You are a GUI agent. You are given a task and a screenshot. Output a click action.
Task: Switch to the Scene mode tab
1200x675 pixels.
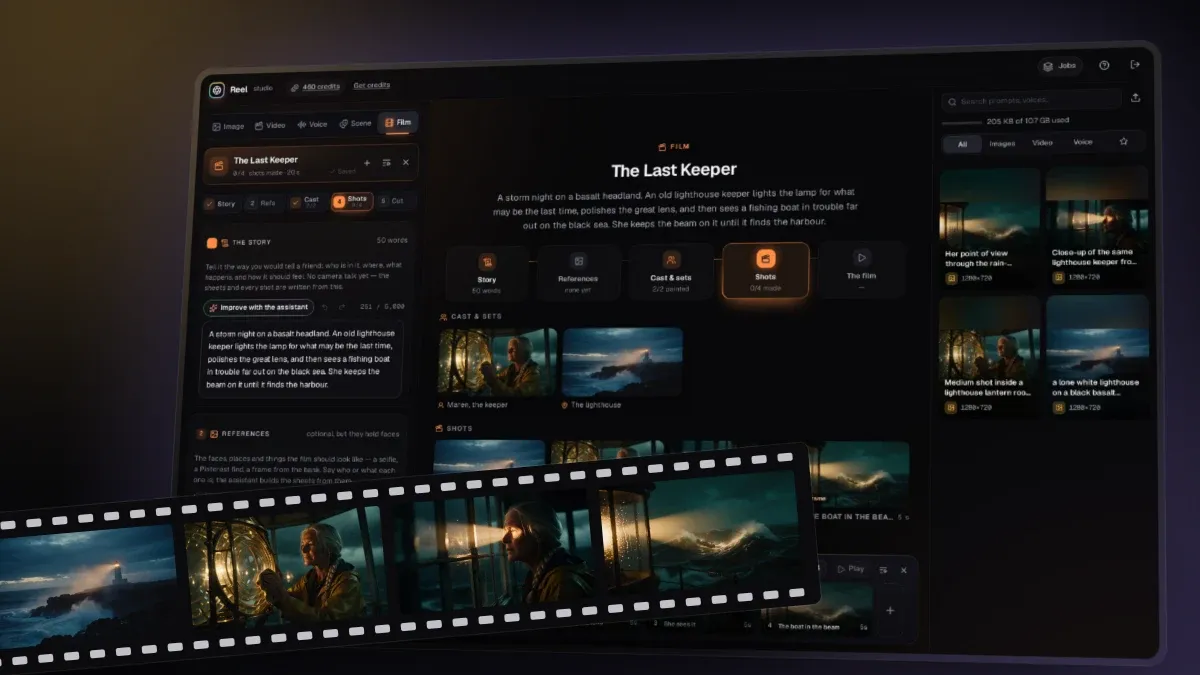click(355, 124)
